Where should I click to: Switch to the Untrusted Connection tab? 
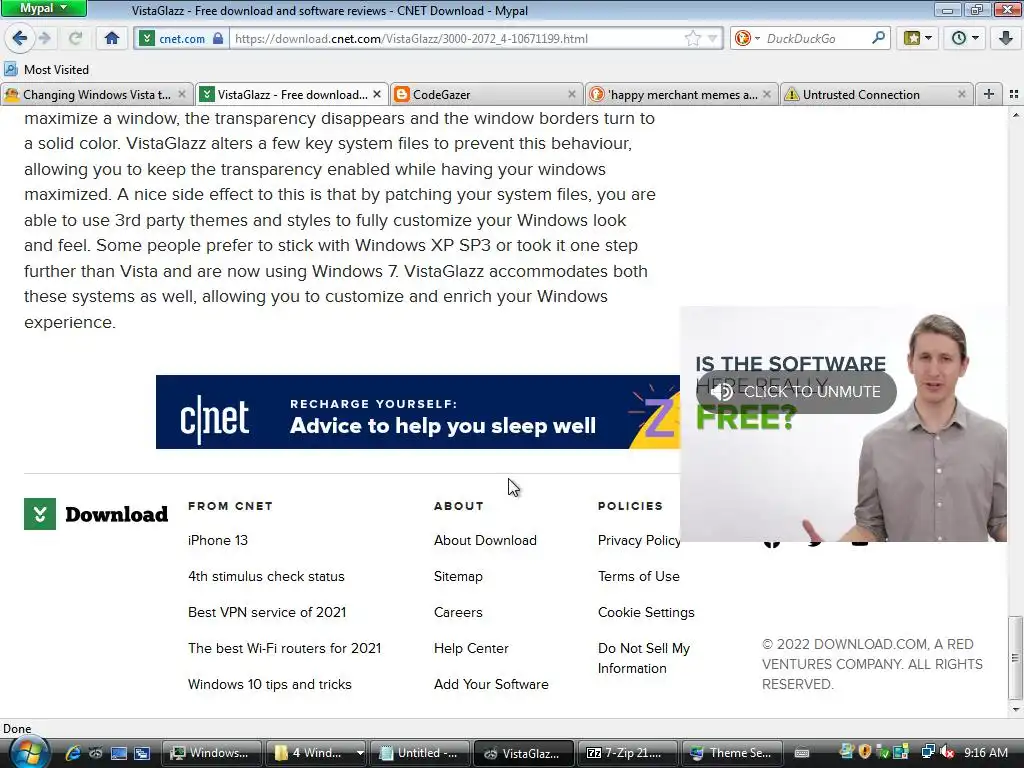point(876,95)
